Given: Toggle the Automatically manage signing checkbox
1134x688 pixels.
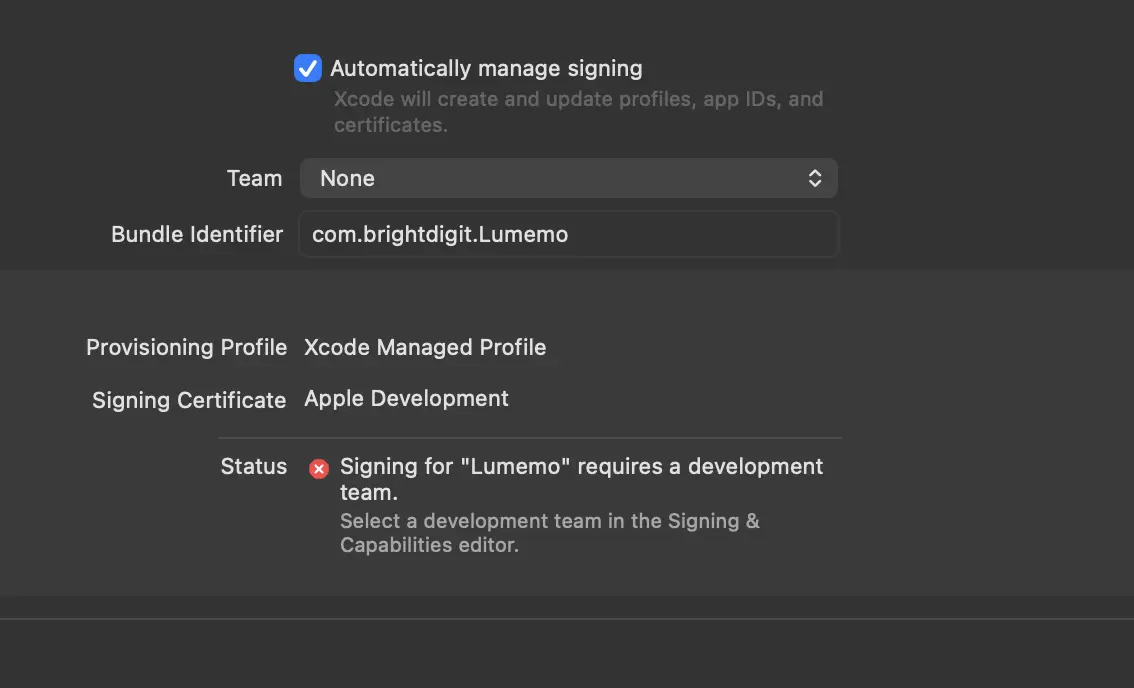Looking at the screenshot, I should 307,68.
